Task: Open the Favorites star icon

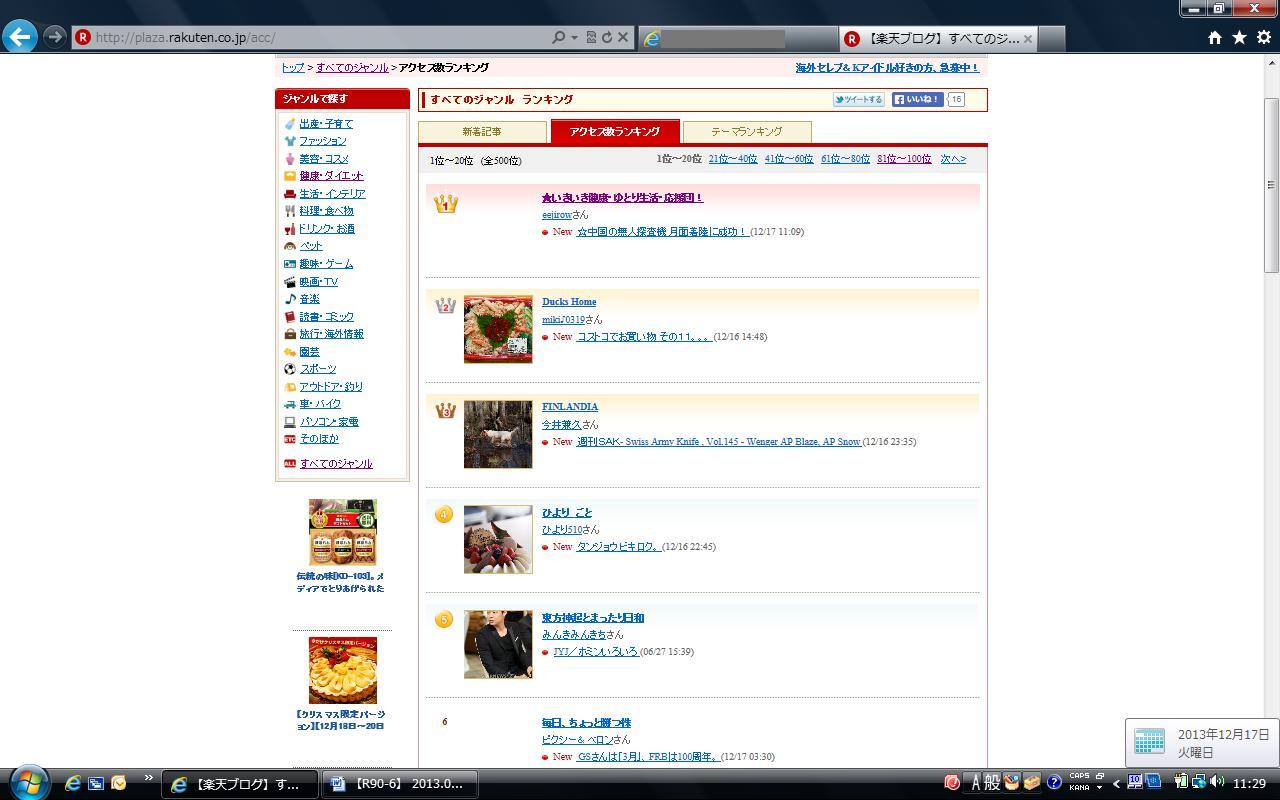Action: pyautogui.click(x=1239, y=37)
